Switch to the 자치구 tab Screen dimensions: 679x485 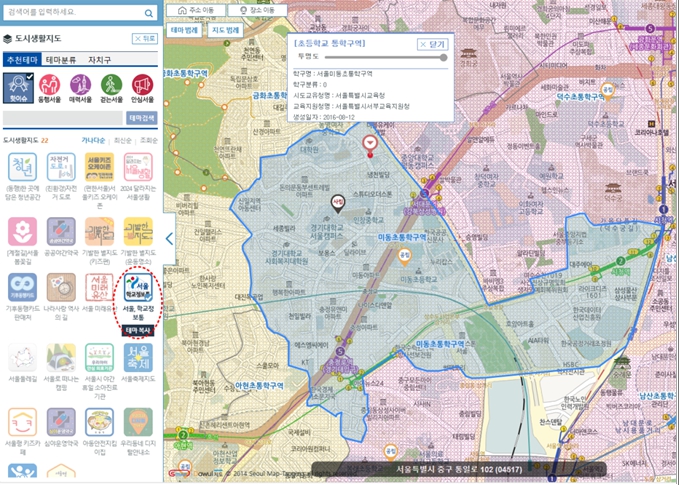pyautogui.click(x=100, y=59)
